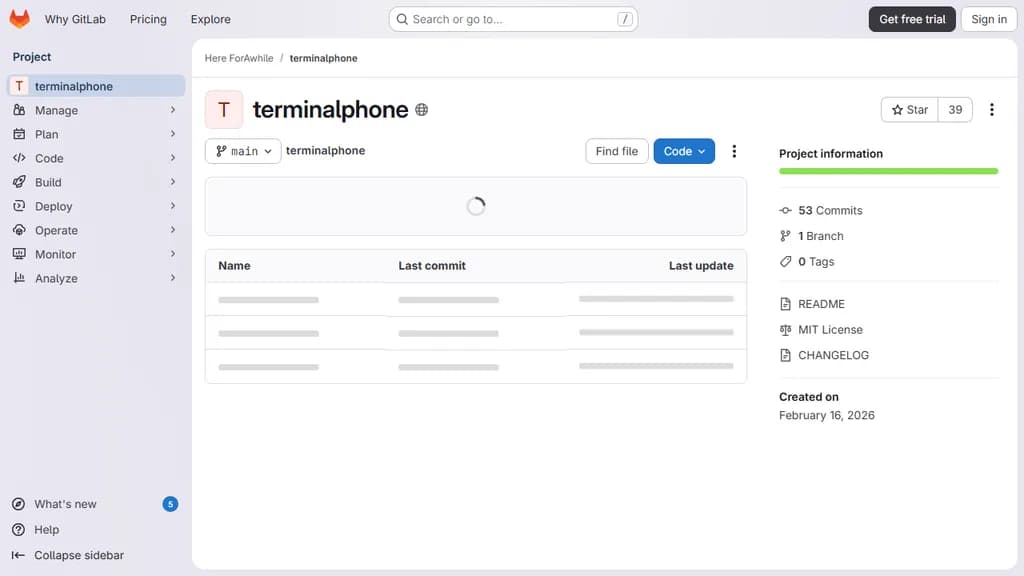Click the public visibility globe beside project title

(421, 110)
